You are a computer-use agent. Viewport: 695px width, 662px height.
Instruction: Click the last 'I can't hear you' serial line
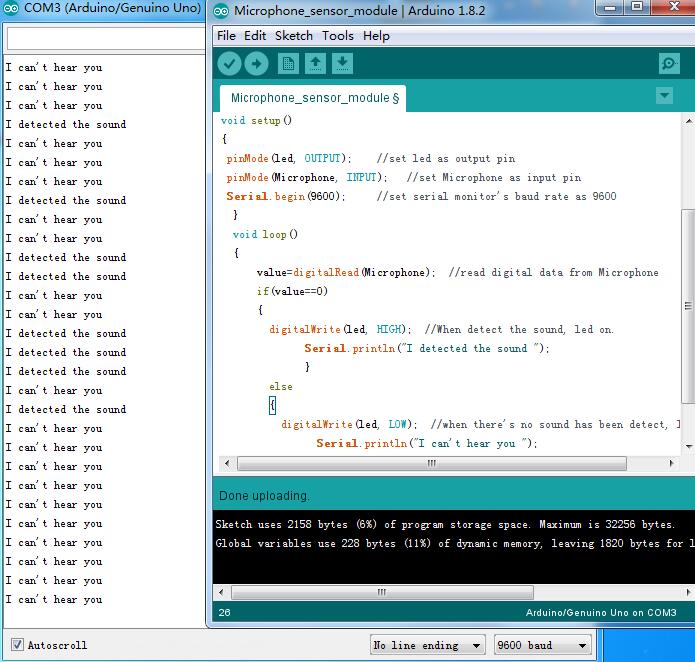point(54,600)
